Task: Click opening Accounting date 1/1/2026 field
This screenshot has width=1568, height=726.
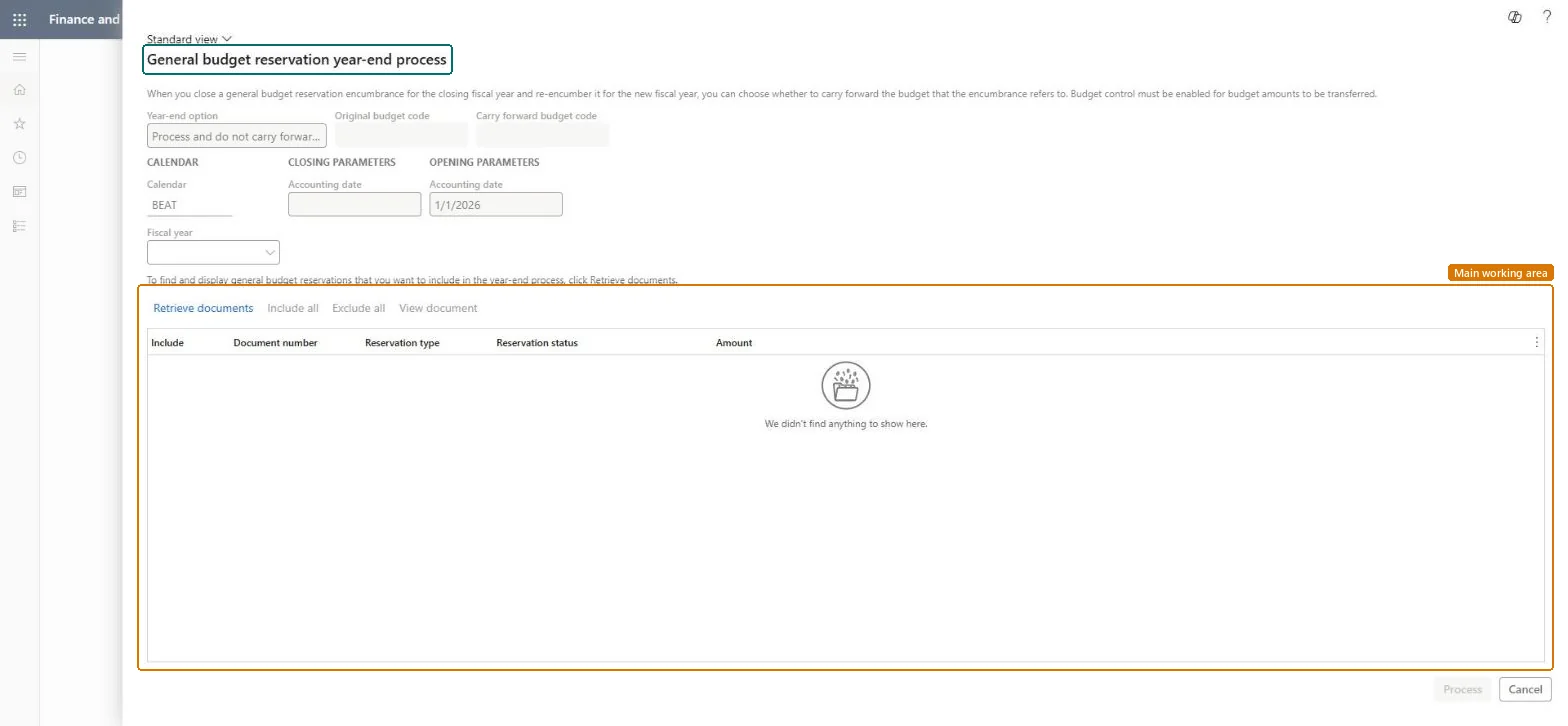Action: pyautogui.click(x=496, y=204)
